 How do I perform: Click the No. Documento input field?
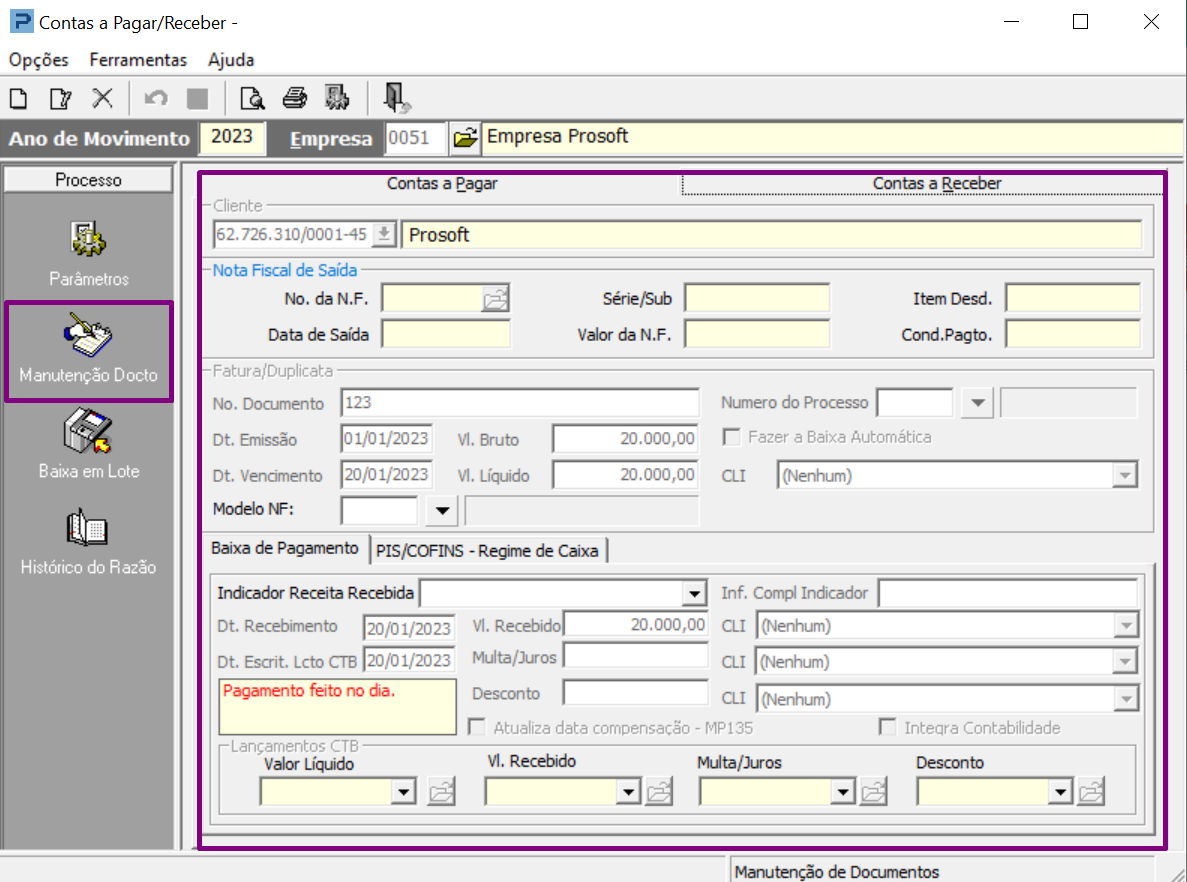[519, 403]
